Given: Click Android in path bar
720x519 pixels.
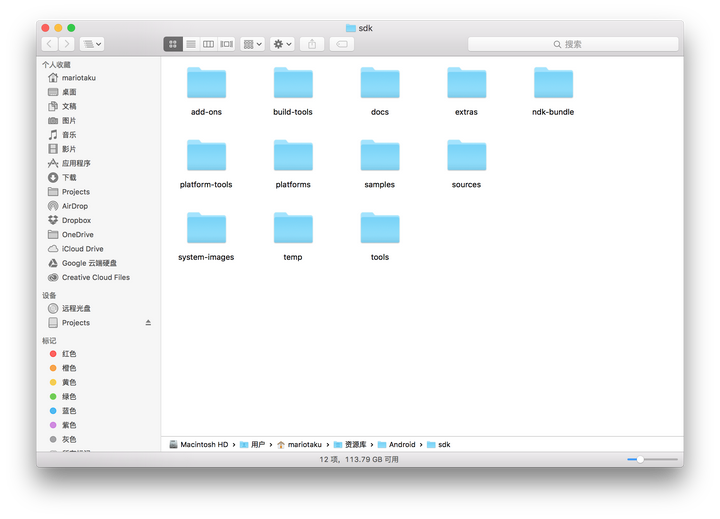Looking at the screenshot, I should pyautogui.click(x=397, y=444).
